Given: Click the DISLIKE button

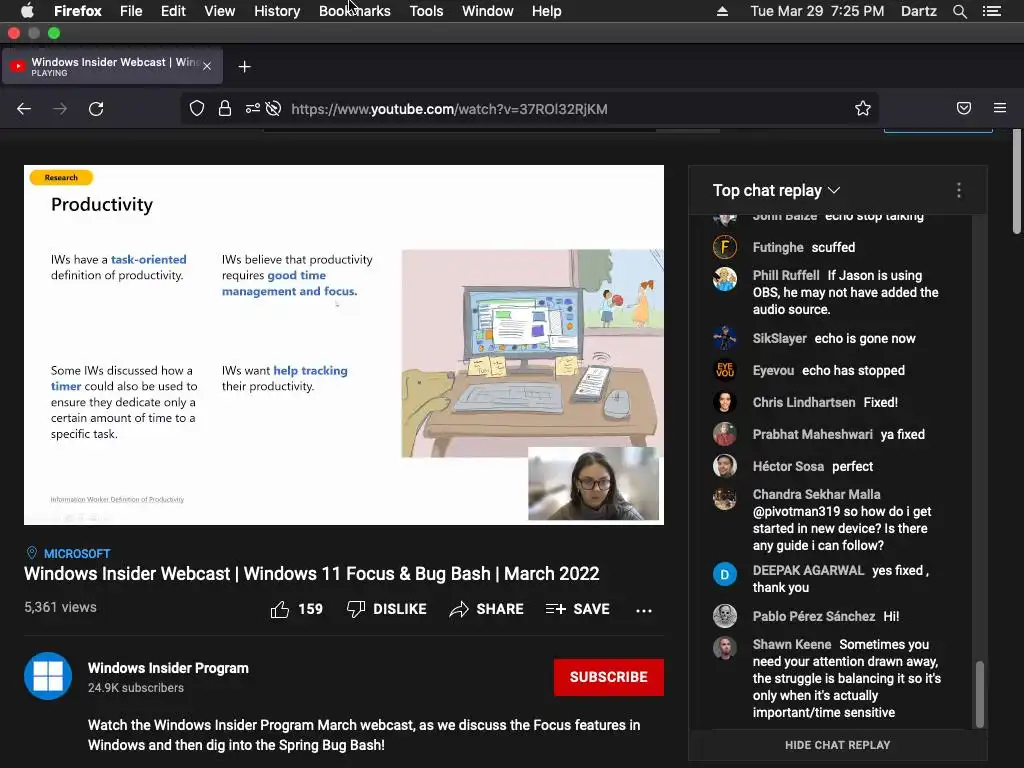Looking at the screenshot, I should [387, 609].
